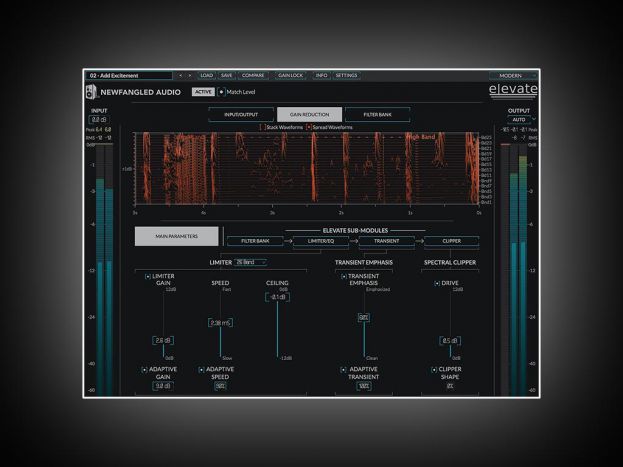Click the output level meter
This screenshot has height=467, width=623.
pyautogui.click(x=514, y=269)
